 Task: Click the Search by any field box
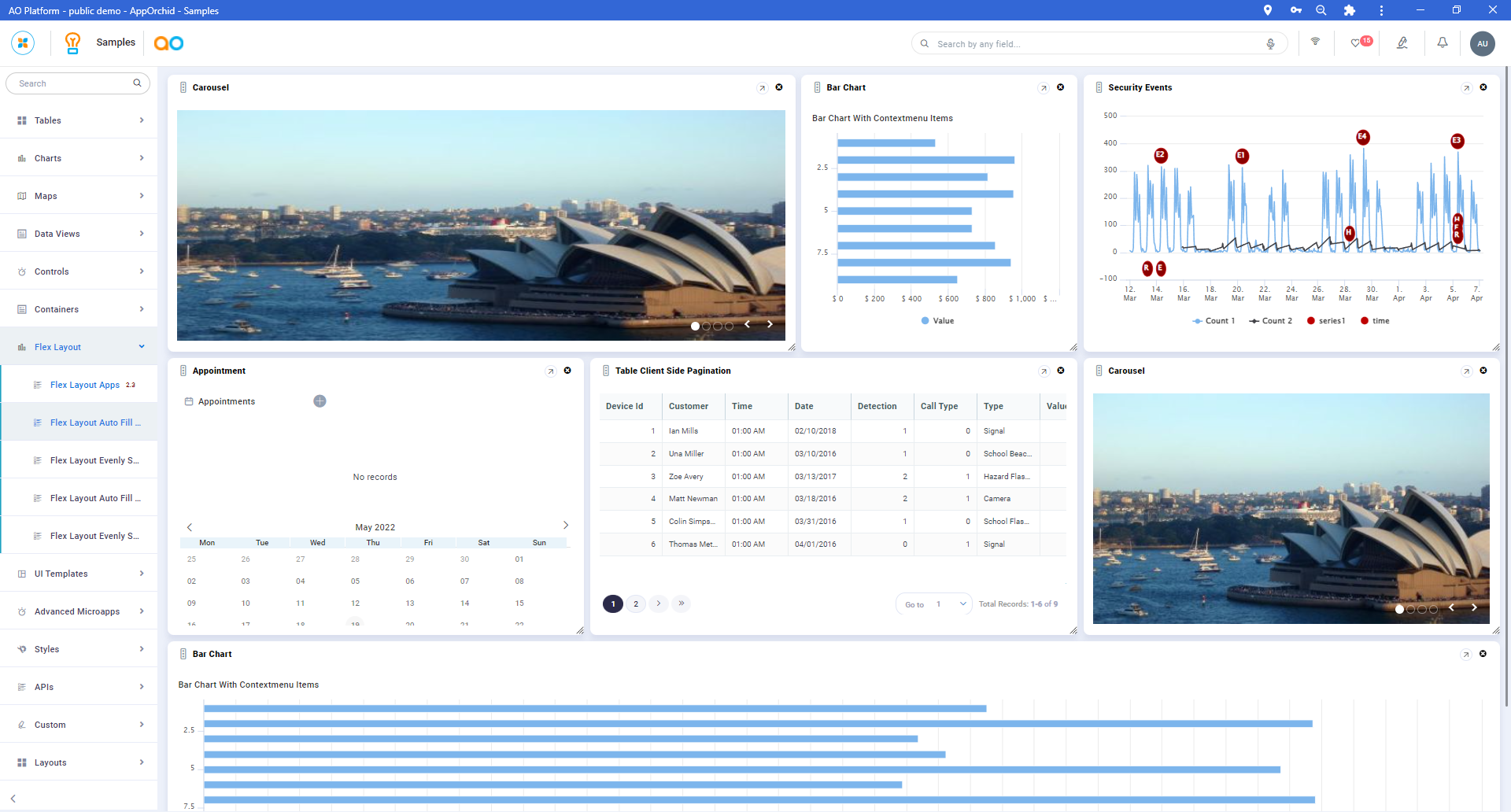click(x=1094, y=44)
